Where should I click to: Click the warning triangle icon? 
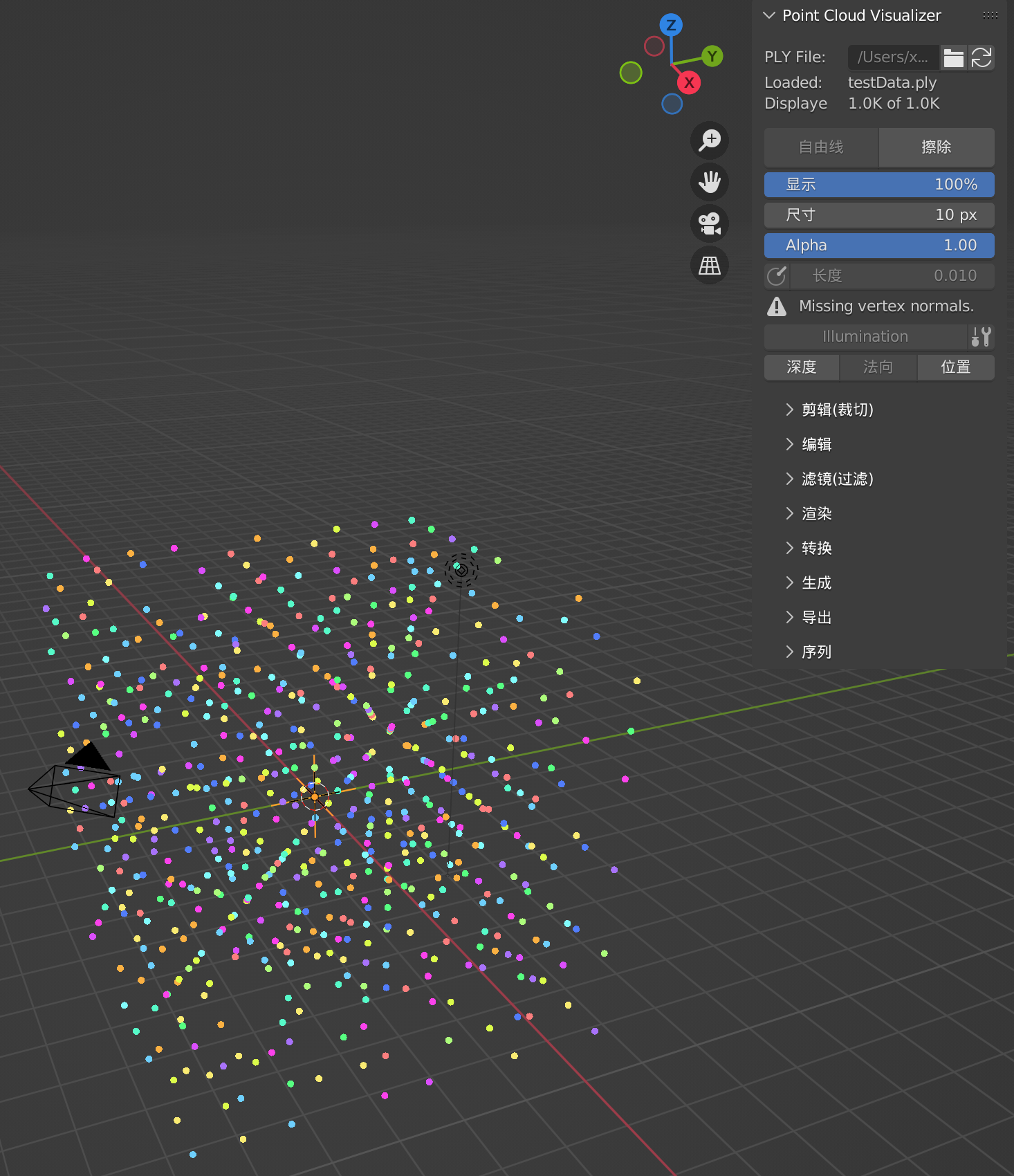(777, 306)
